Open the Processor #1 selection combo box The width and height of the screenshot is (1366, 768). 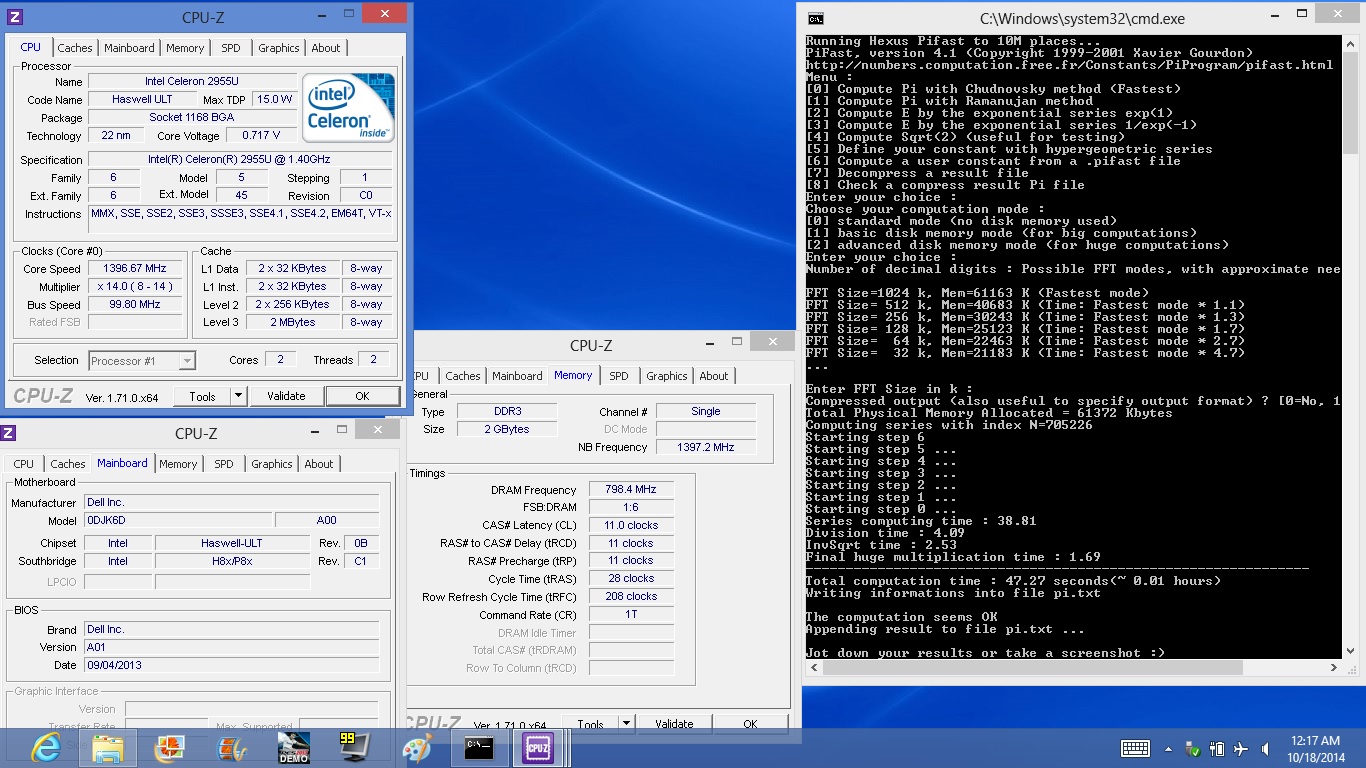[141, 361]
